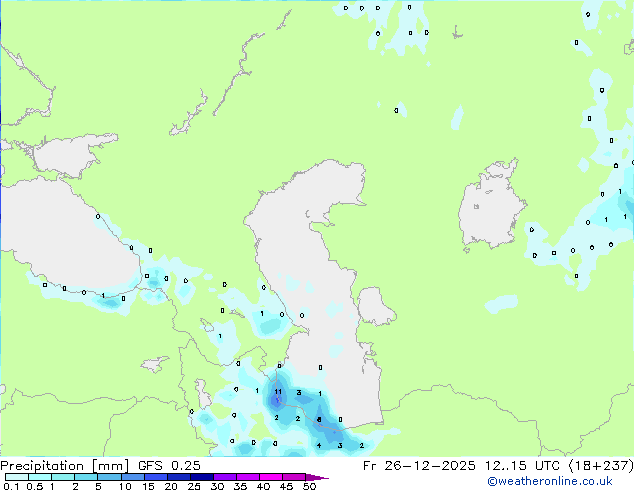Screen dimensions: 634x490
Task: Click the '11' precipitation value on map
Action: click(x=278, y=391)
